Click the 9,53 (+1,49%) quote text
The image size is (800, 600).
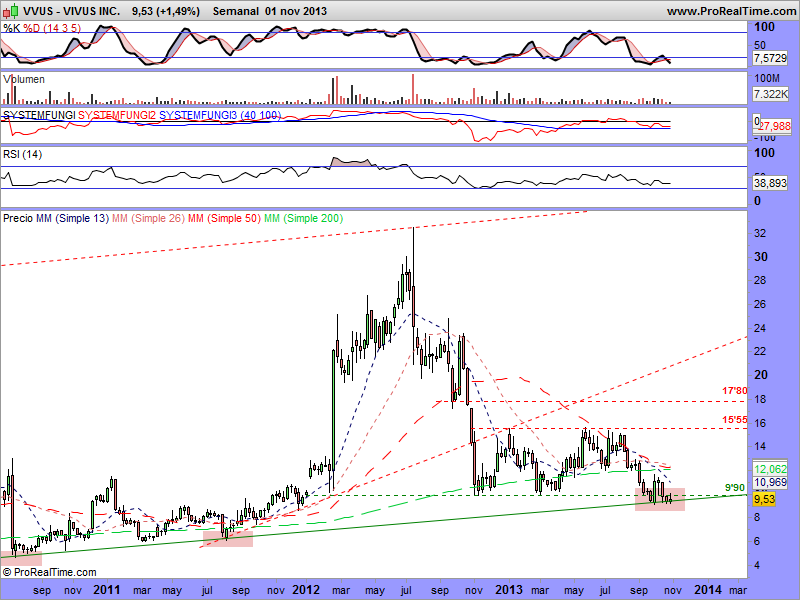(x=165, y=11)
